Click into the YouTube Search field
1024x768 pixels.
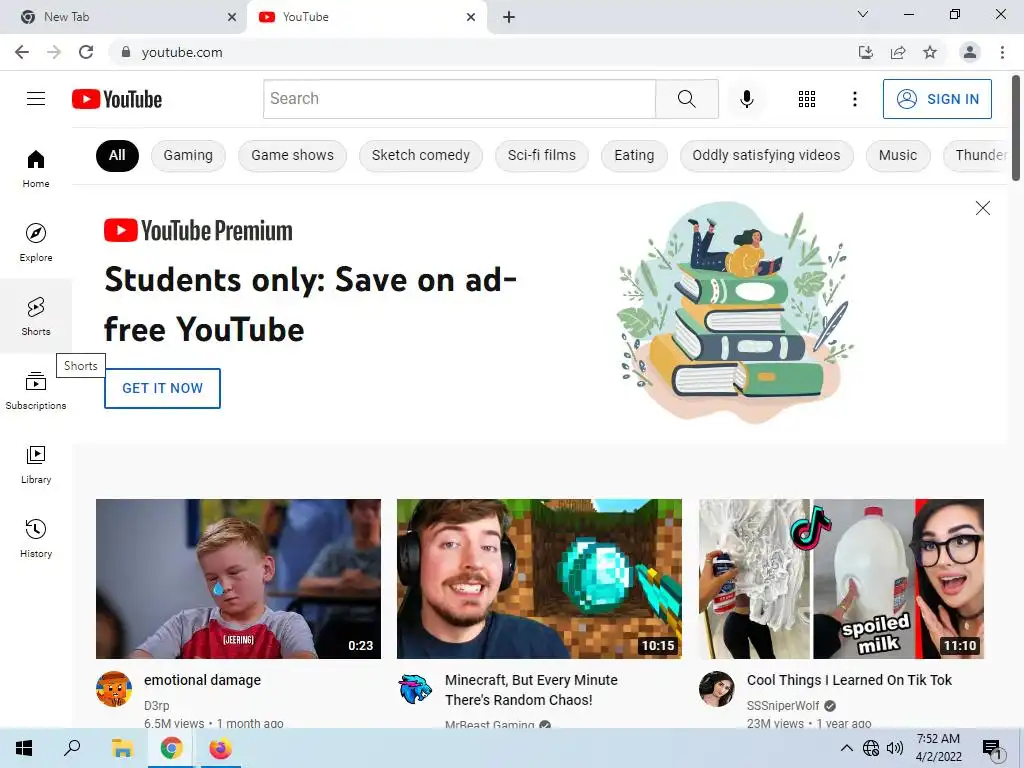coord(459,99)
